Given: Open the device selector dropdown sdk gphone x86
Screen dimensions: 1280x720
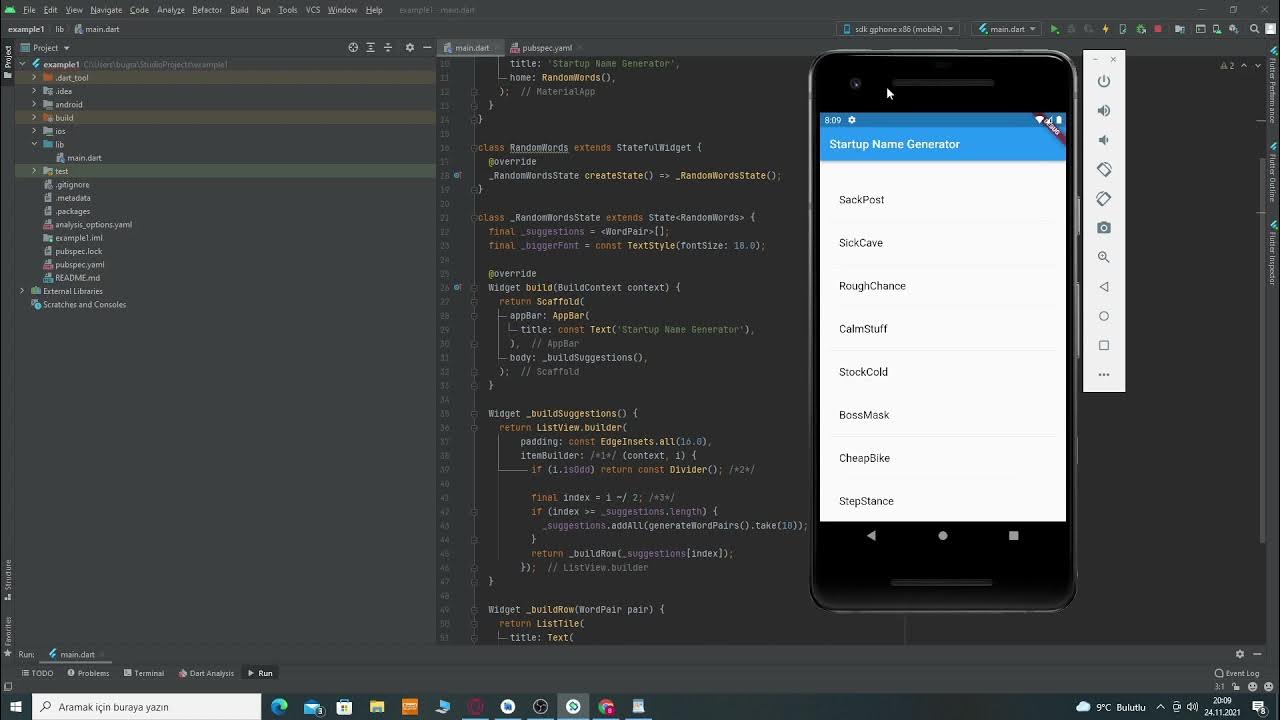Looking at the screenshot, I should click(x=899, y=29).
